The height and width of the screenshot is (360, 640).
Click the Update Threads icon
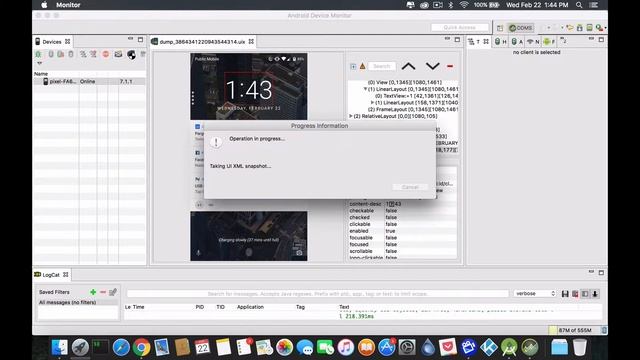point(83,54)
